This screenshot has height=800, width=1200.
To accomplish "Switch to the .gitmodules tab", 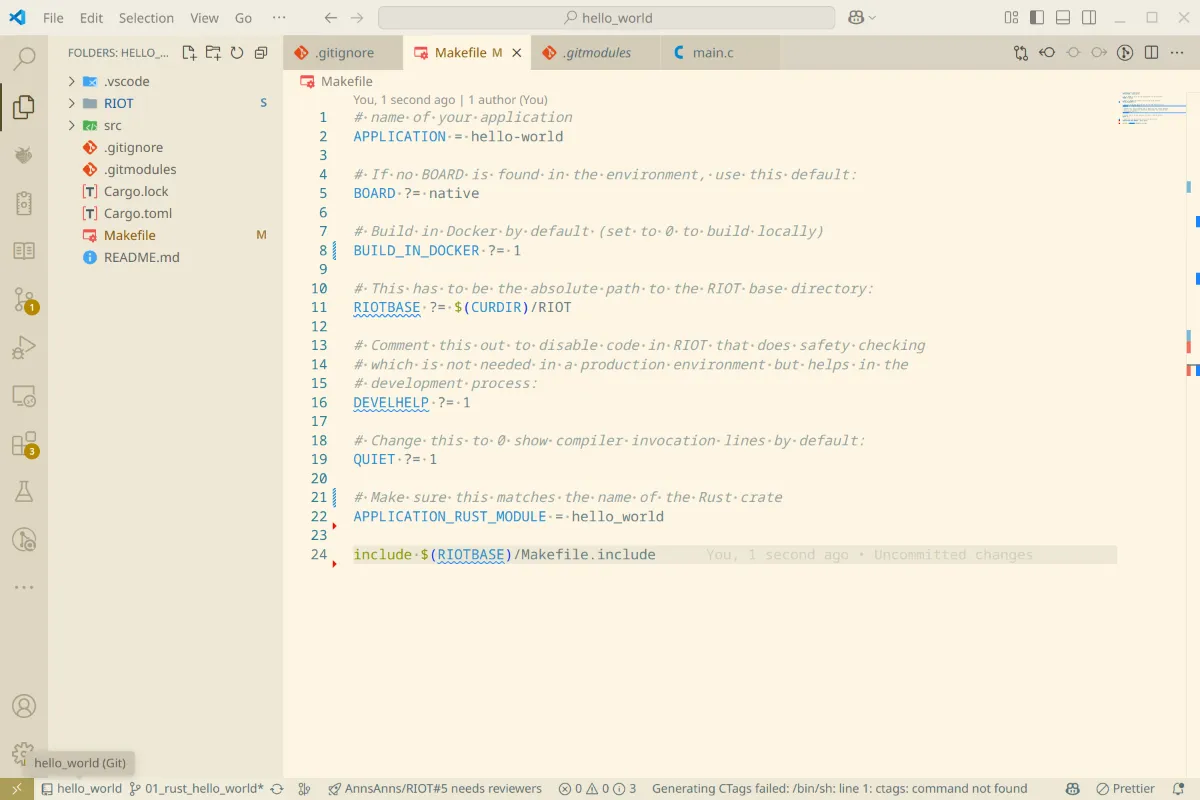I will [594, 52].
